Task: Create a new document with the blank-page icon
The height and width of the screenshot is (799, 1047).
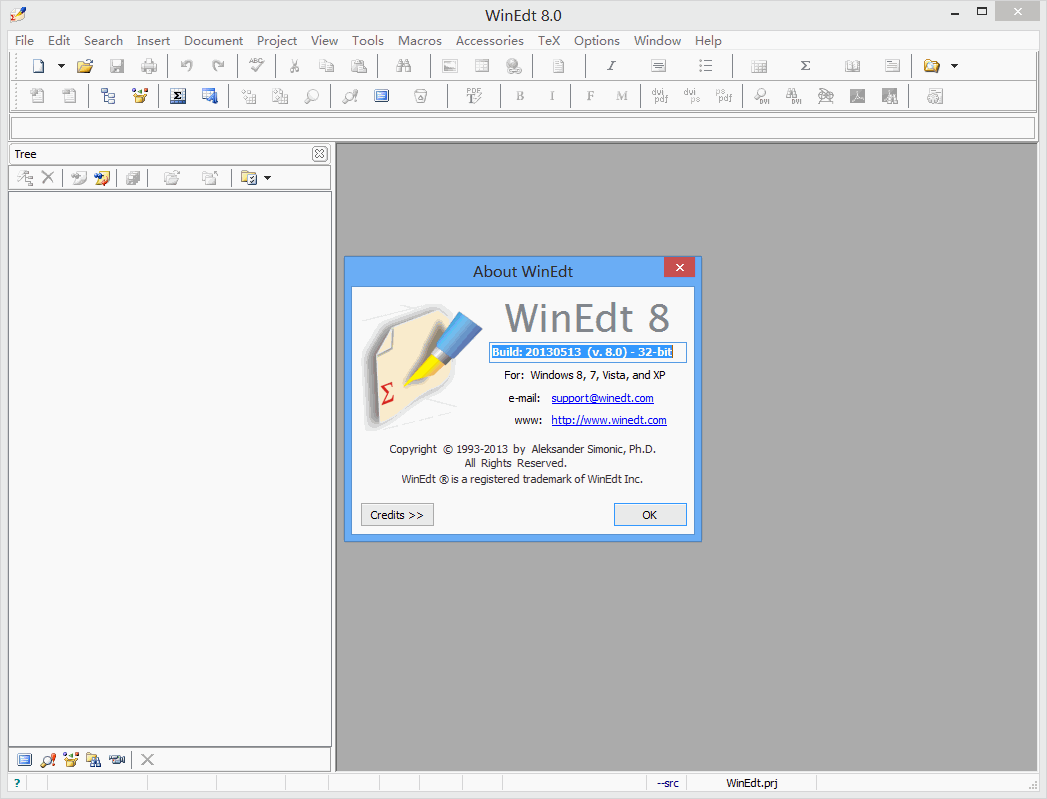Action: tap(39, 66)
